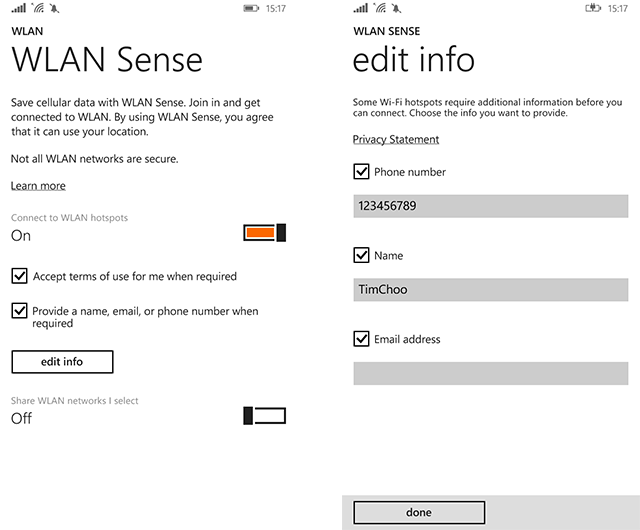The width and height of the screenshot is (640, 530).
Task: Uncheck Accept terms of use for me
Action: coord(19,275)
